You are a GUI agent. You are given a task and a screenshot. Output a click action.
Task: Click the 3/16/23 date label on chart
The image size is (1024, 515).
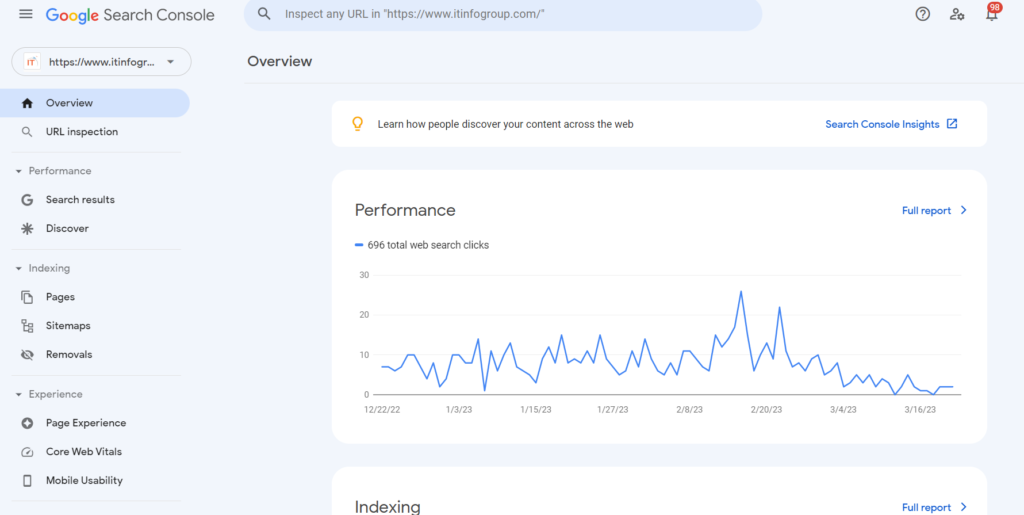coord(920,410)
